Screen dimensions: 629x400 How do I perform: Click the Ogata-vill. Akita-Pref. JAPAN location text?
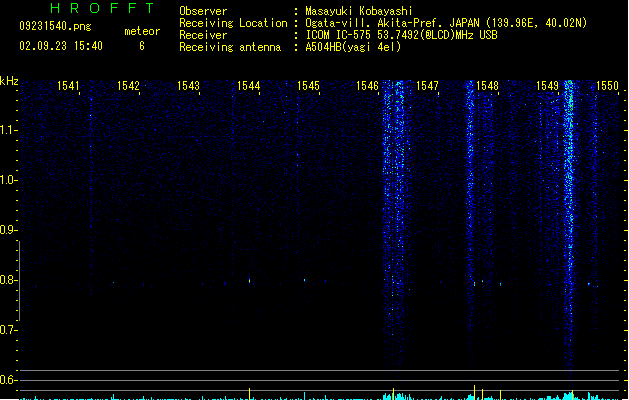(x=446, y=23)
